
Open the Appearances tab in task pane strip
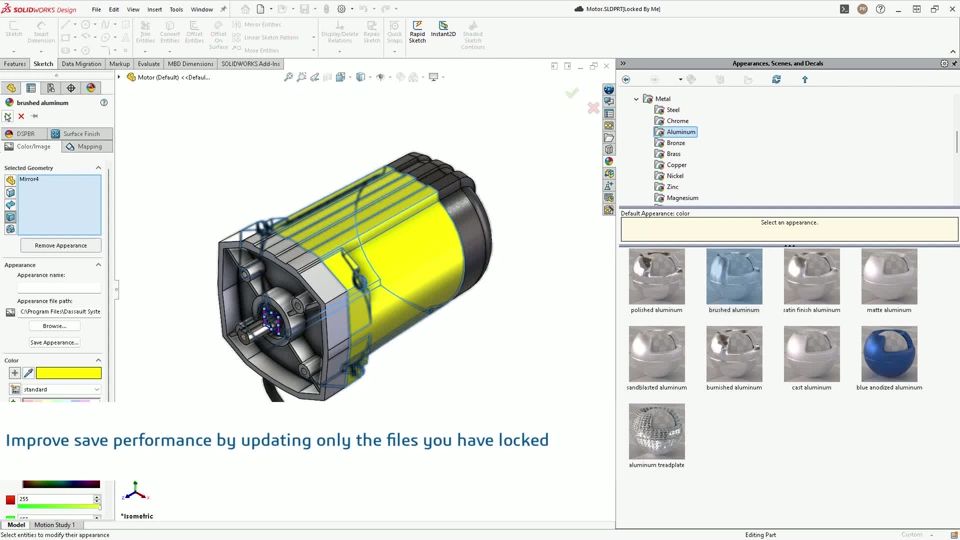point(609,162)
